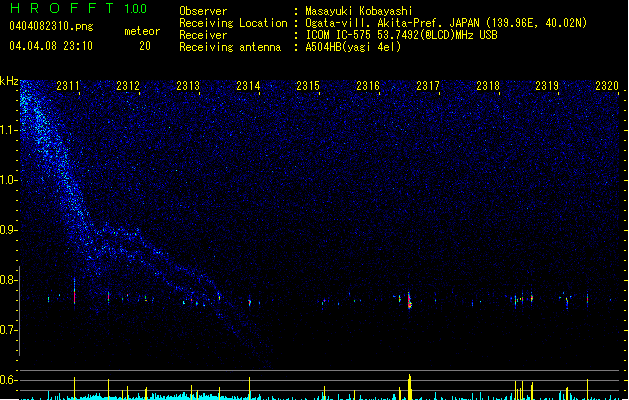Screen dimensions: 629x400
Task: Click the tall yellow intensity bar just after 2316
Action: click(410, 387)
